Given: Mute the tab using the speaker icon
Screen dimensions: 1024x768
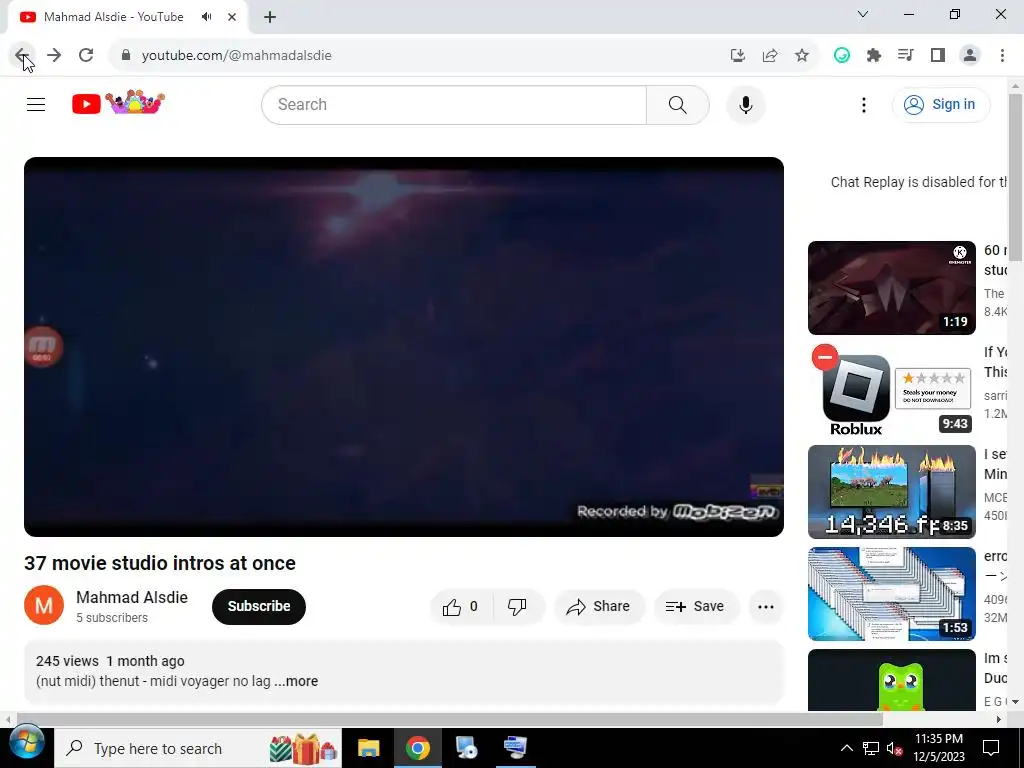Looking at the screenshot, I should [207, 17].
